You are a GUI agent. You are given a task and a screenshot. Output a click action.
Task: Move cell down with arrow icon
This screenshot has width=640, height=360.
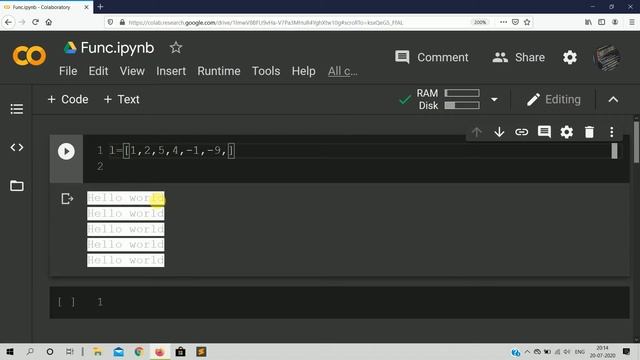click(x=499, y=132)
